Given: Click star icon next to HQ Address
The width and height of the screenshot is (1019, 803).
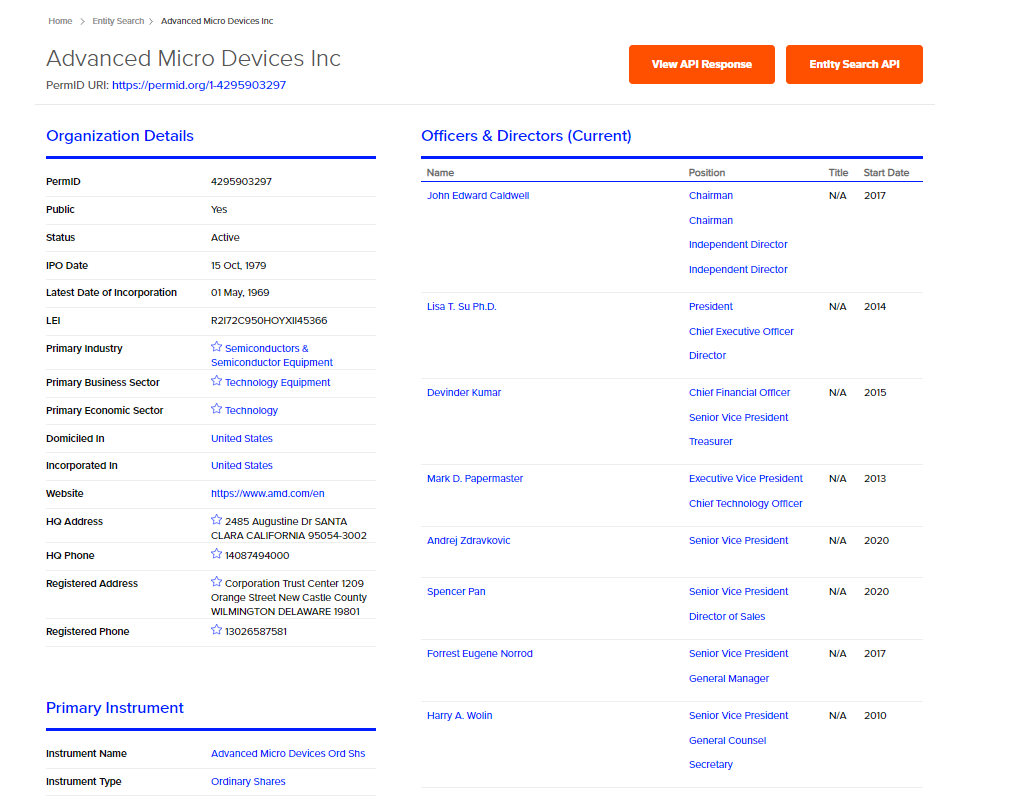Looking at the screenshot, I should pyautogui.click(x=216, y=520).
